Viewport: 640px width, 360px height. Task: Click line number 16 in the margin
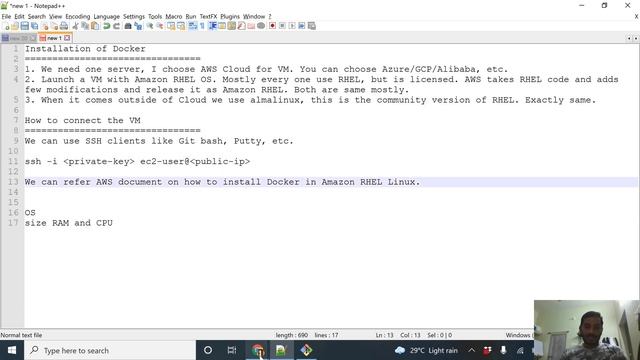coord(13,213)
